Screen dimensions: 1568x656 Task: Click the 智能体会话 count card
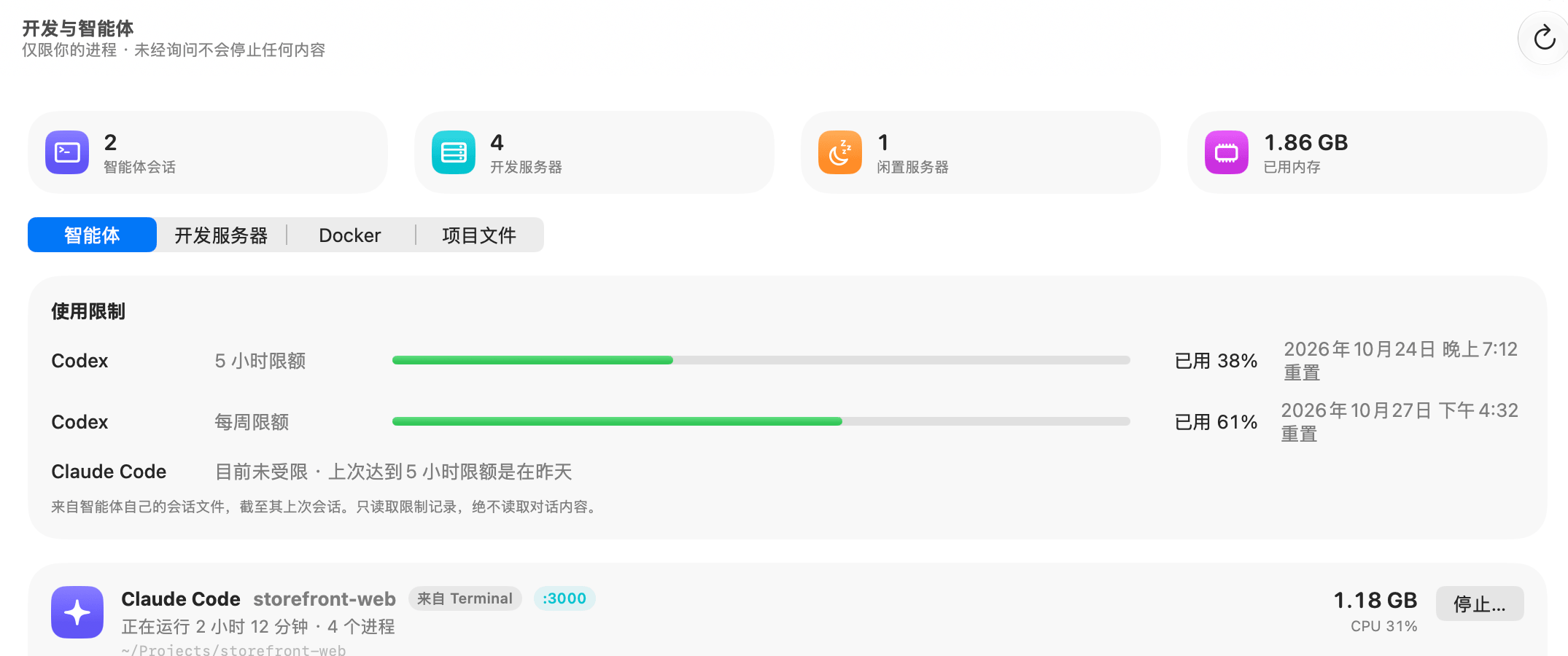point(208,152)
